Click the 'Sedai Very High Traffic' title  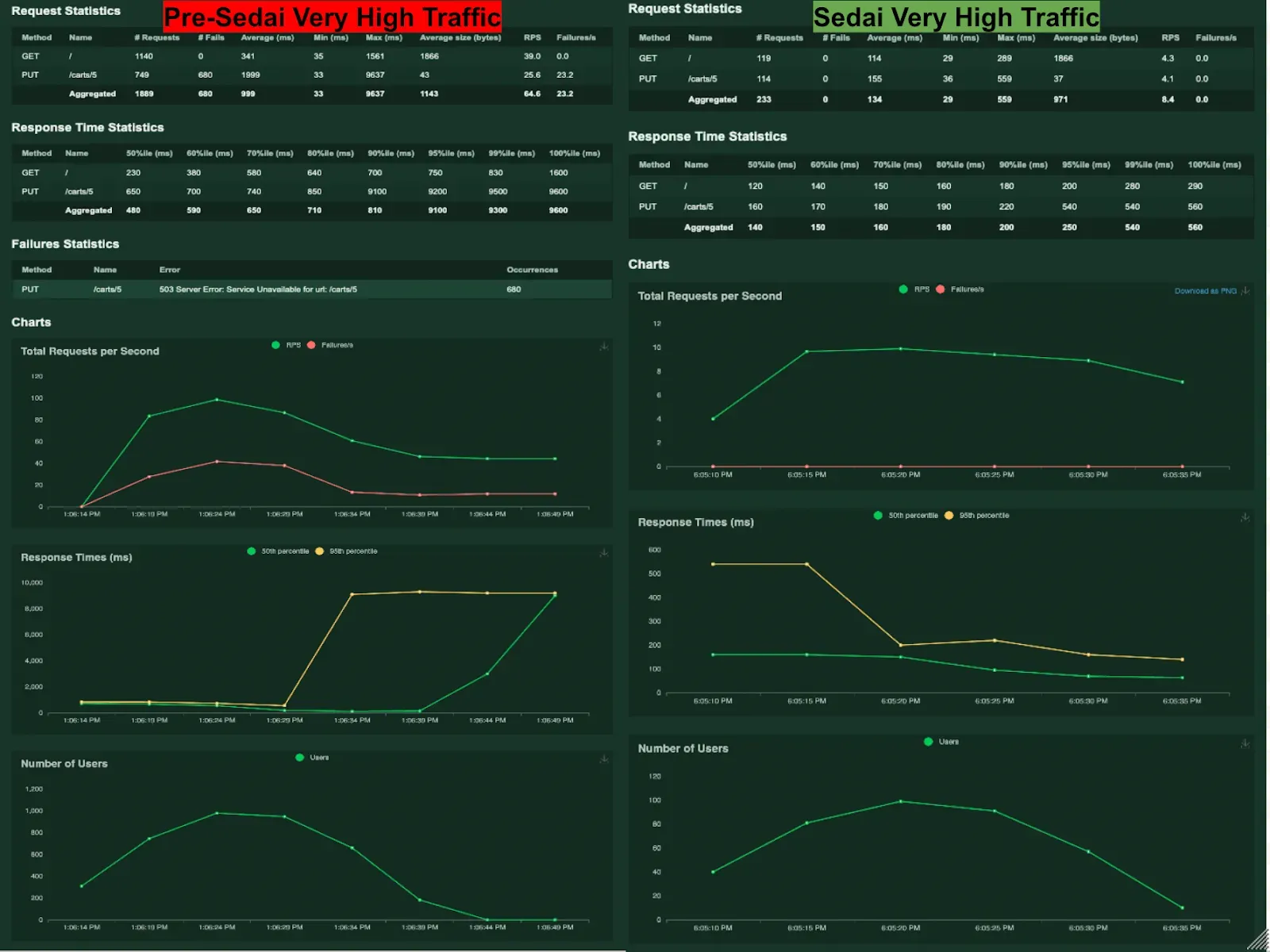[x=956, y=17]
